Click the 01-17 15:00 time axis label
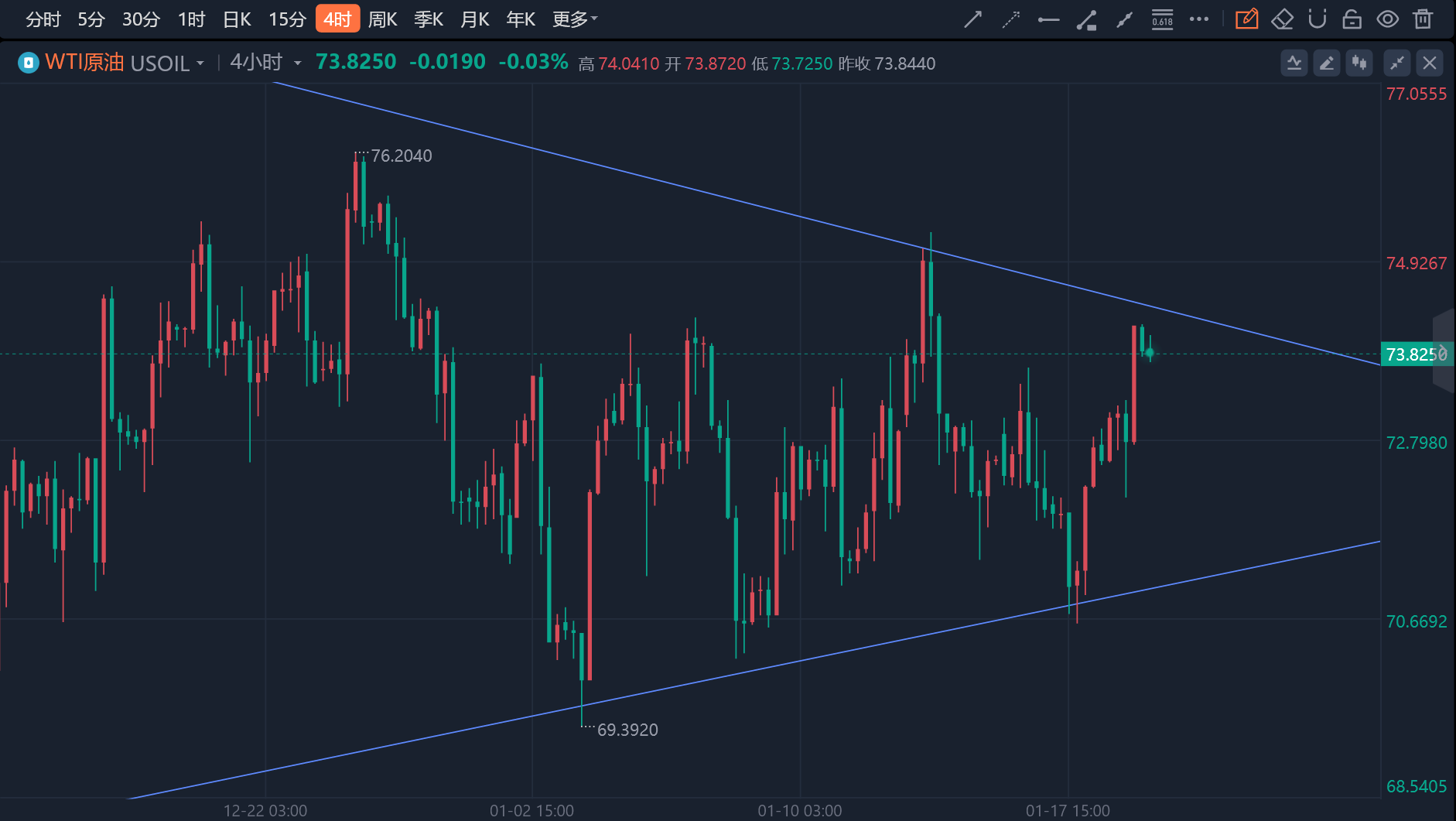 coord(1068,811)
